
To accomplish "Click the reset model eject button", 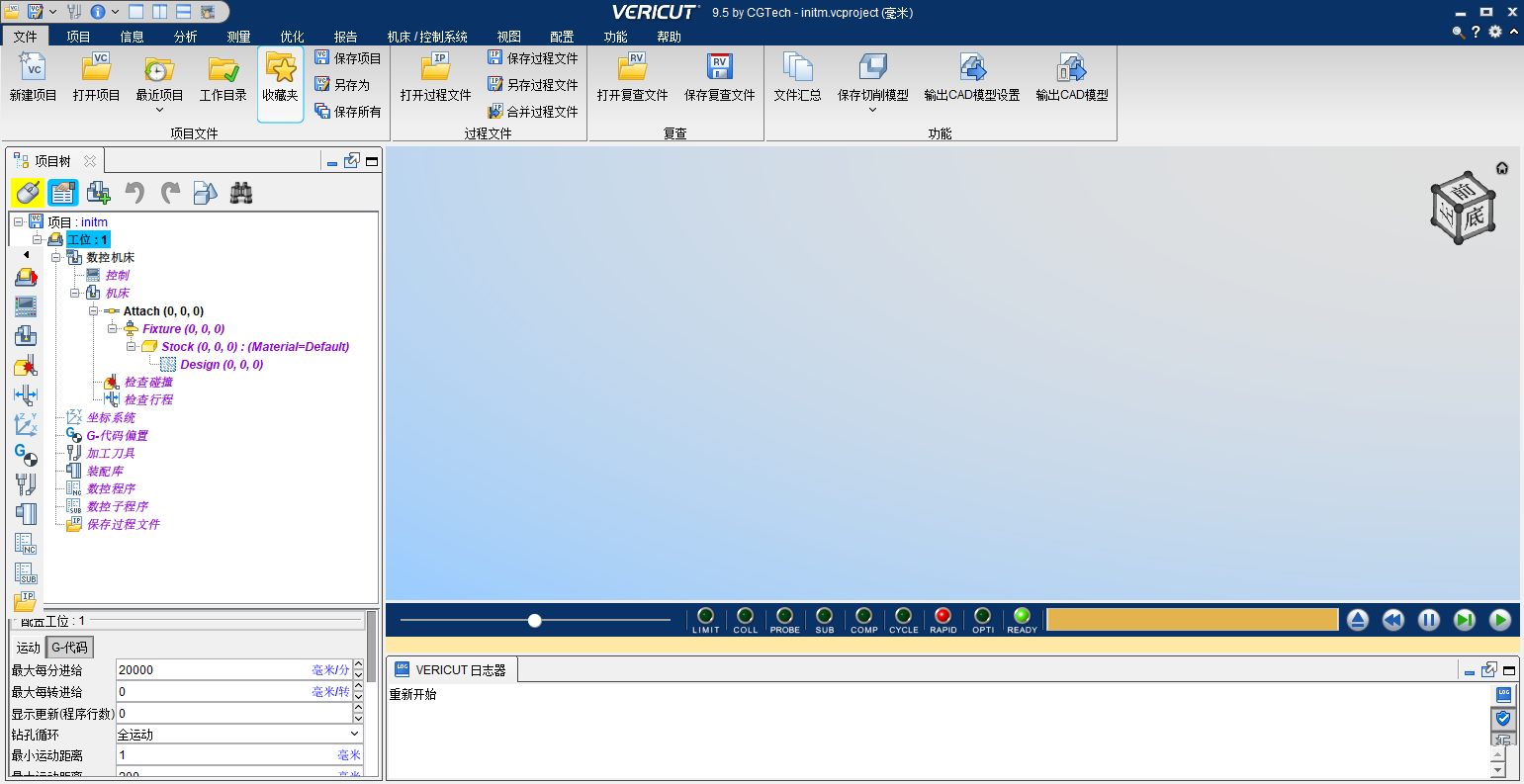I will (x=1358, y=620).
